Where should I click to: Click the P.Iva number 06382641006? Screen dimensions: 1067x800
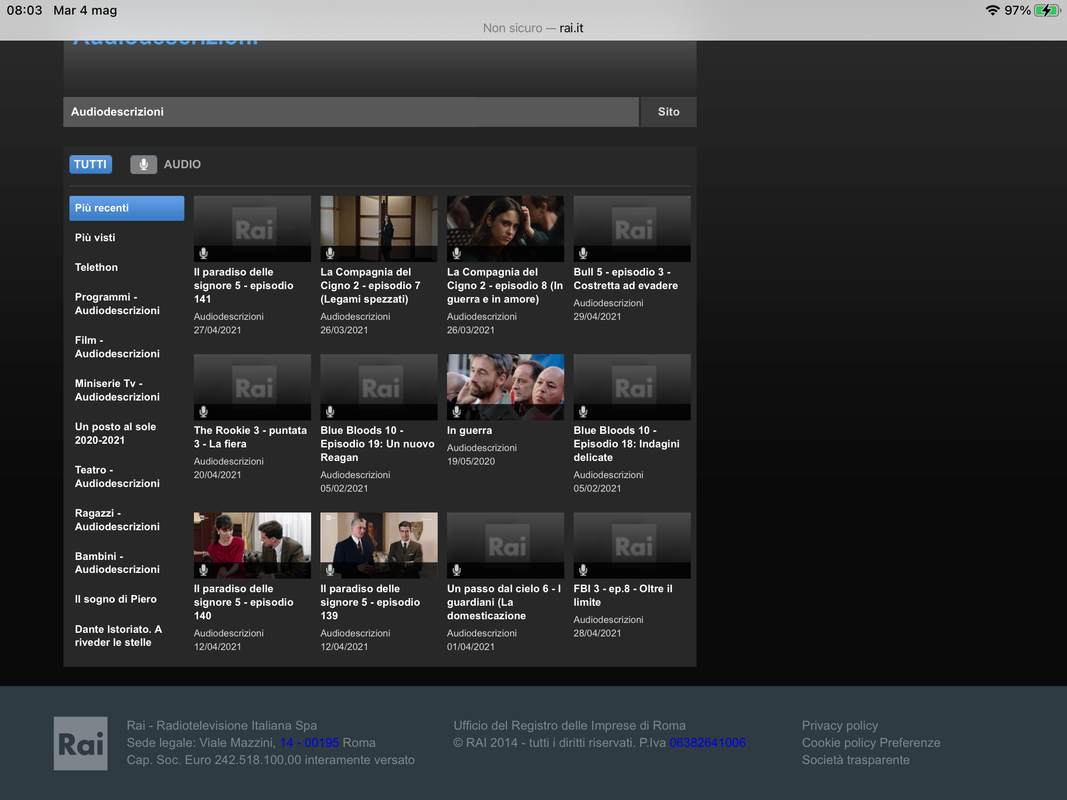tap(708, 743)
